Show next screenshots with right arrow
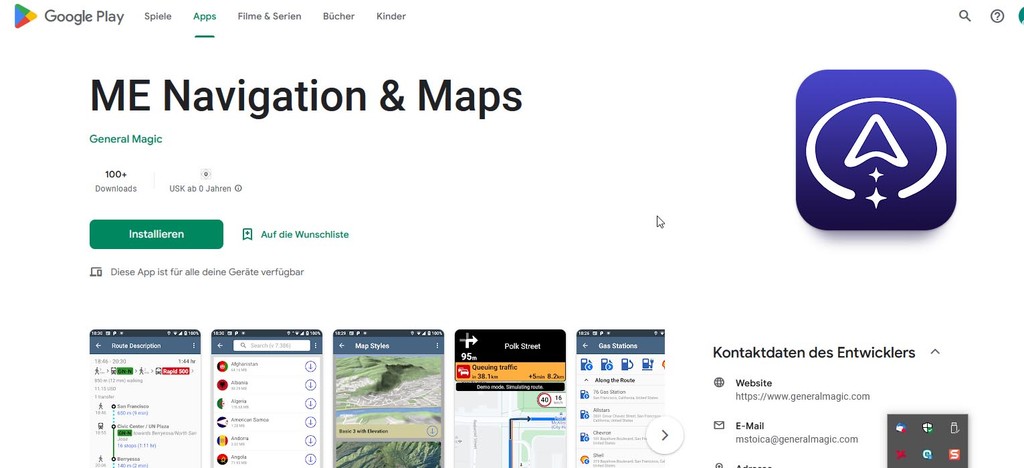1024x468 pixels. [x=665, y=435]
